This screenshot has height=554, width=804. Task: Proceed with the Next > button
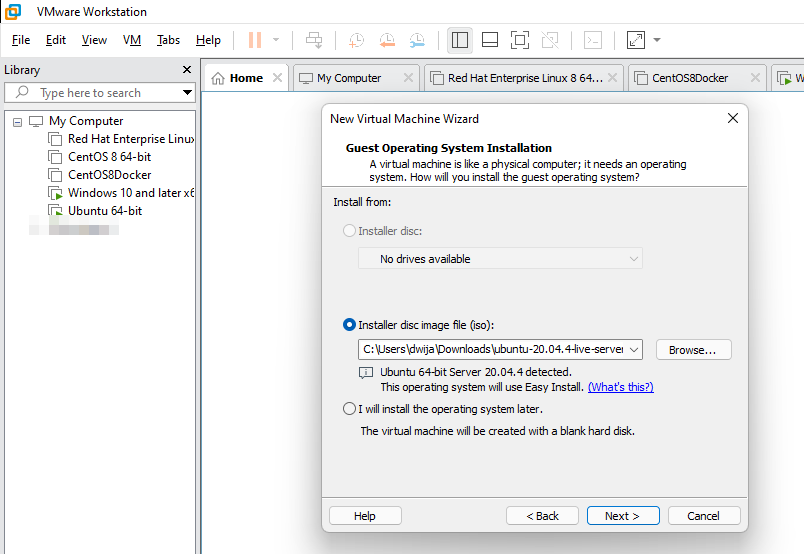[x=623, y=516]
